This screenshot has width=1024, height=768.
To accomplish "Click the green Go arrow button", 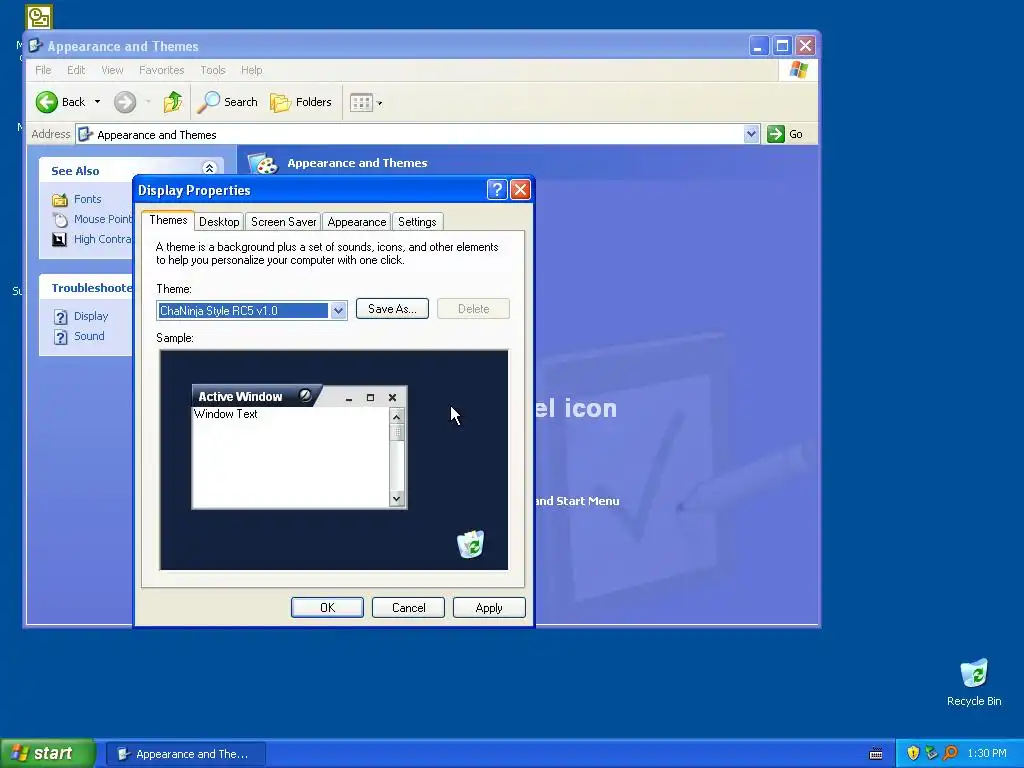I will (775, 134).
